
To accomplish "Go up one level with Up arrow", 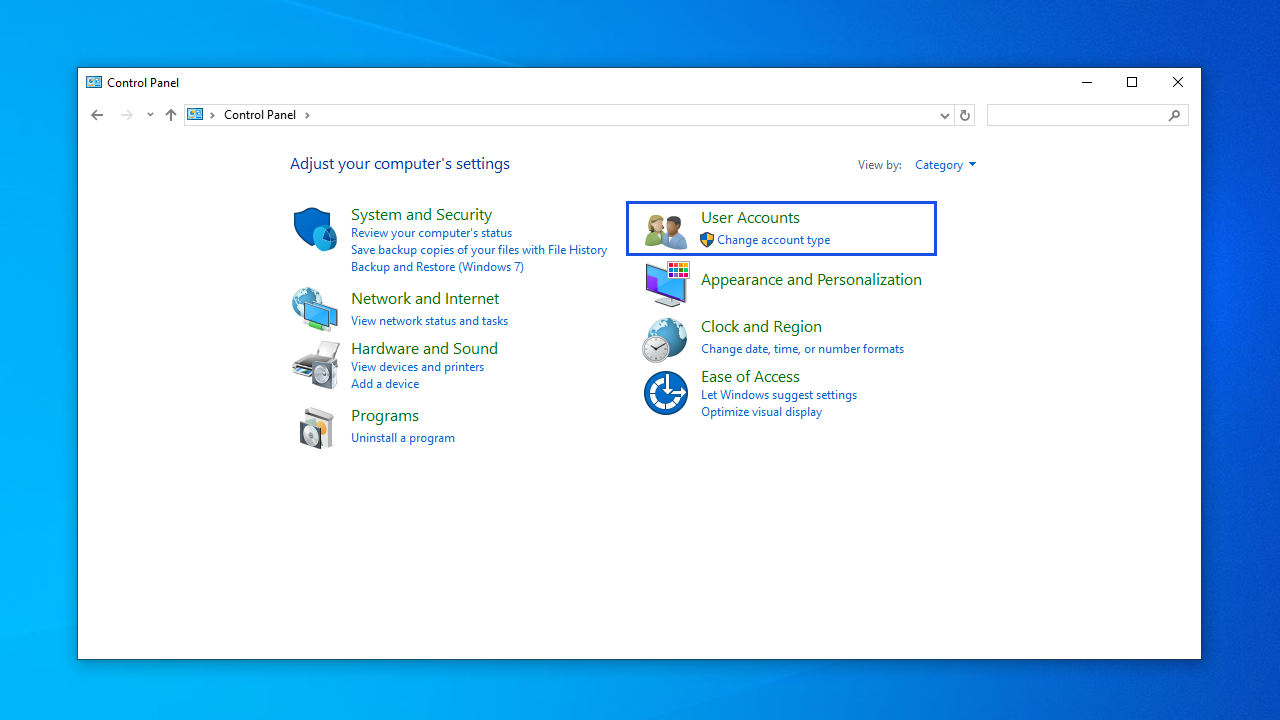I will [x=171, y=115].
